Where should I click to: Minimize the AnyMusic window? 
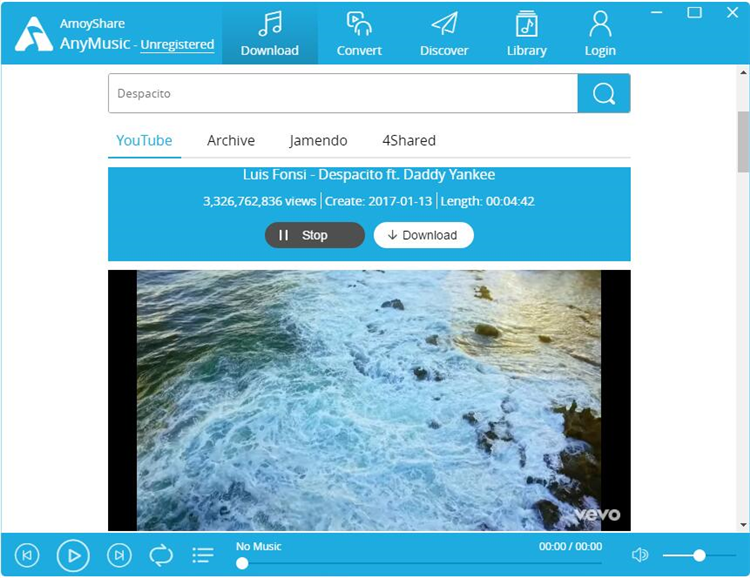coord(657,12)
